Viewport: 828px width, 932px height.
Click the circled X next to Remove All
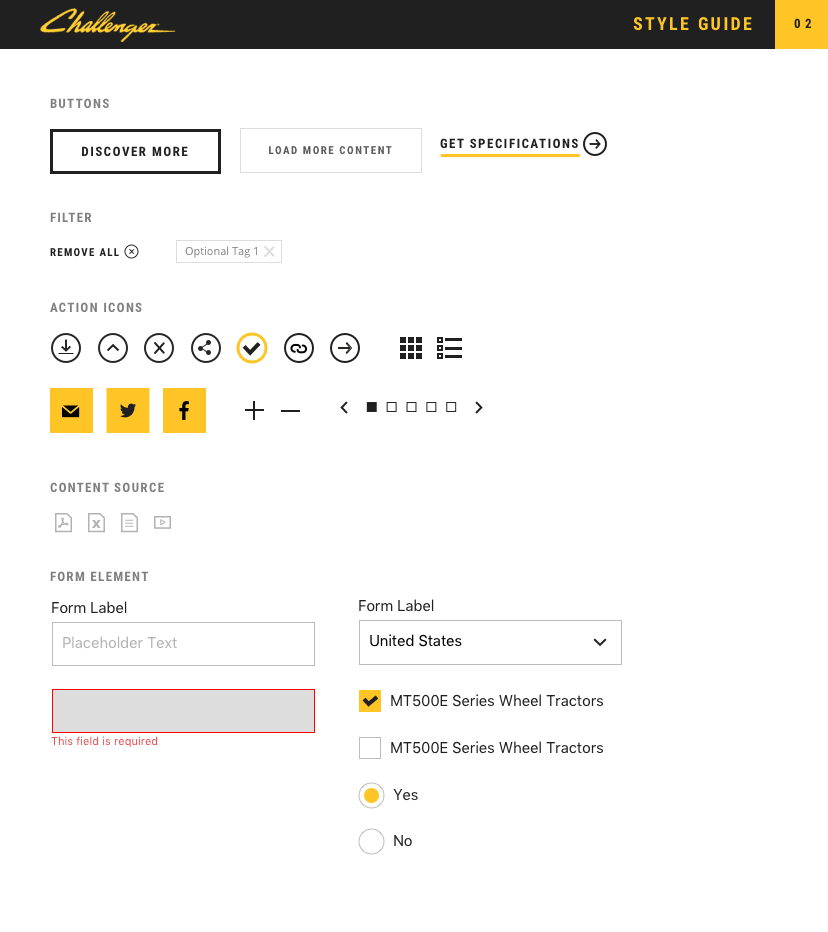[131, 251]
